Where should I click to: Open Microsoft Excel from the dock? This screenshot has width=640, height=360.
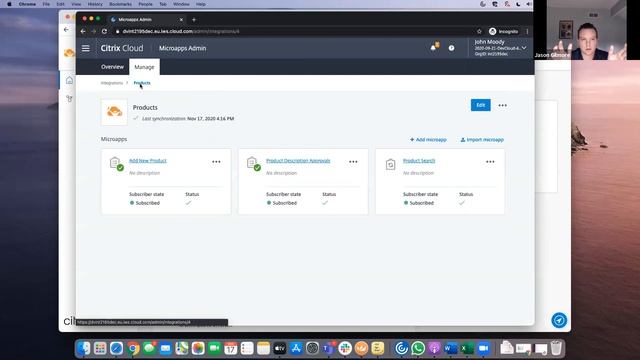(x=467, y=348)
